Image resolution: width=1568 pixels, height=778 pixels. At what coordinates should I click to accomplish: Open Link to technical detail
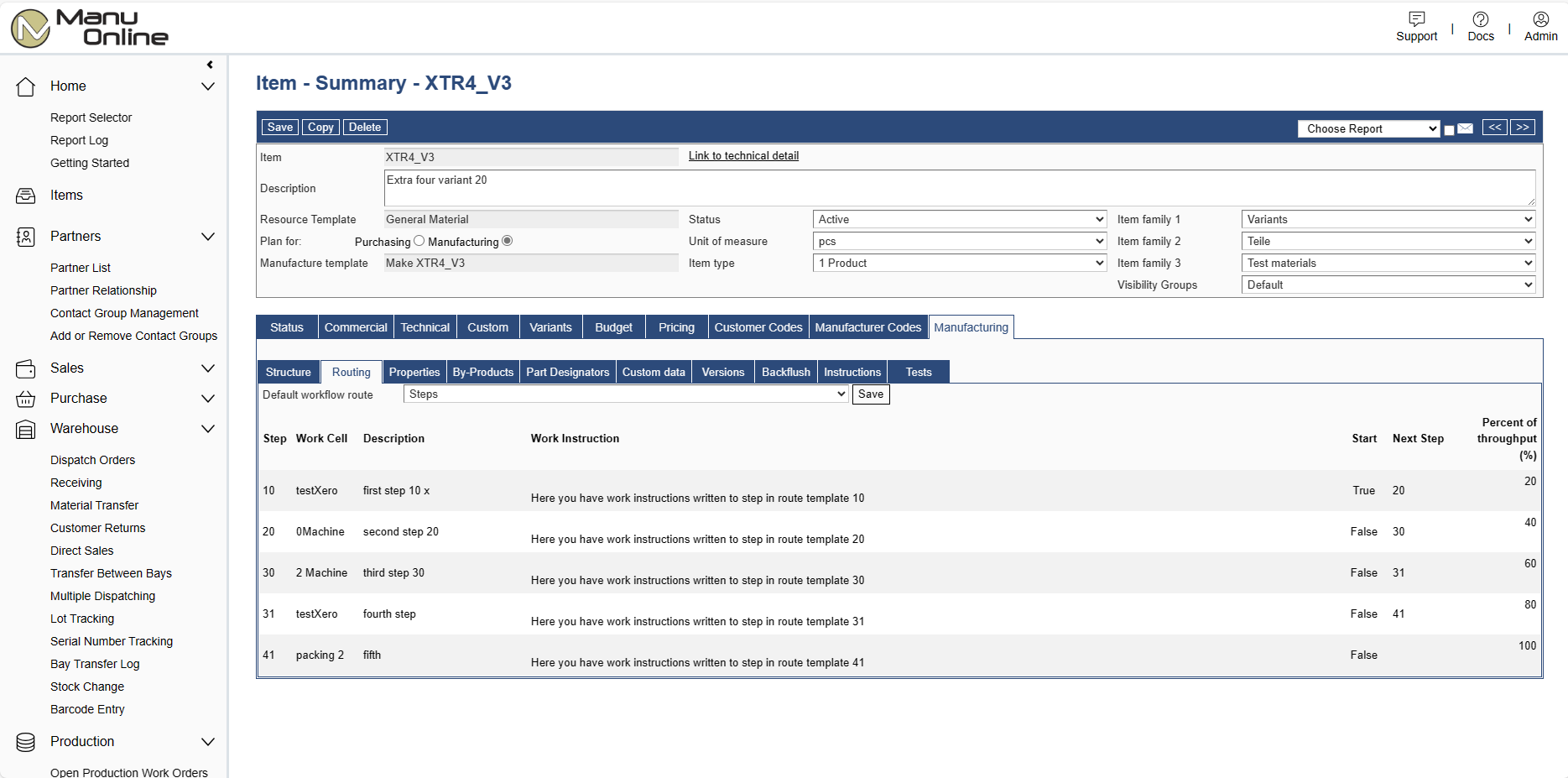tap(743, 156)
